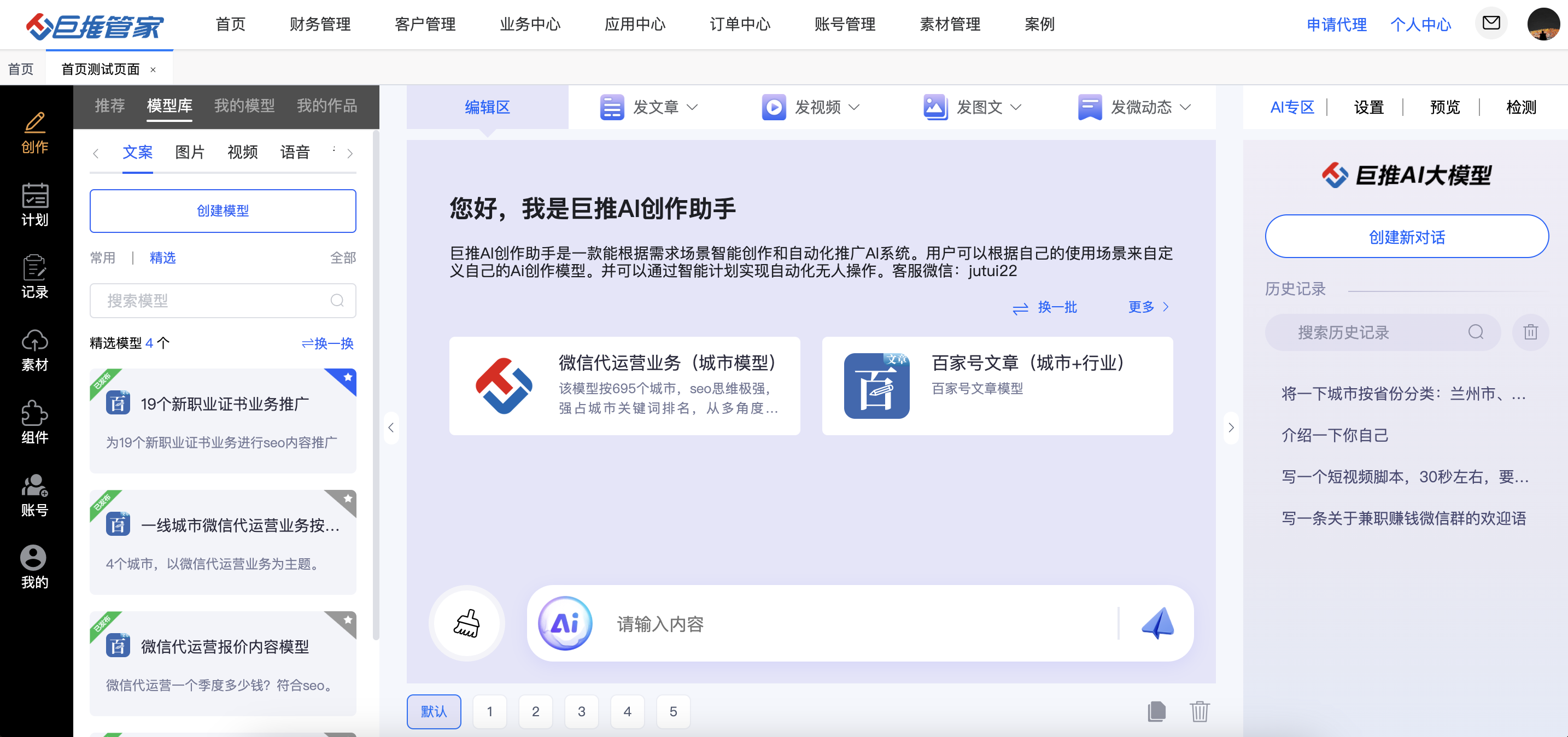This screenshot has width=1568, height=737.
Task: Click the copy icon below the editor
Action: pyautogui.click(x=1156, y=711)
